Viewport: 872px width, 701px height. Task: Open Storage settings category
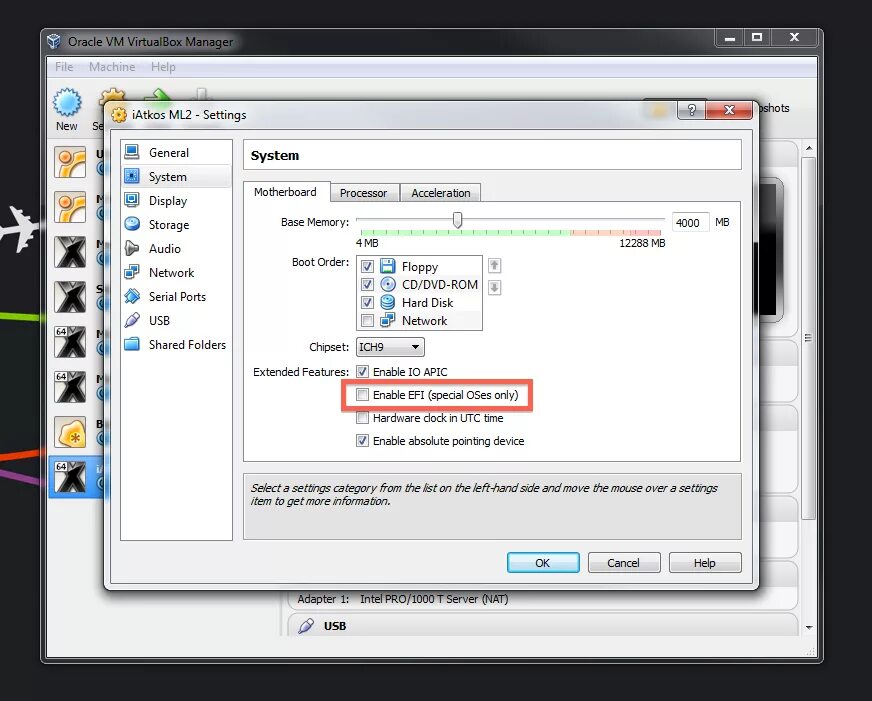click(176, 225)
